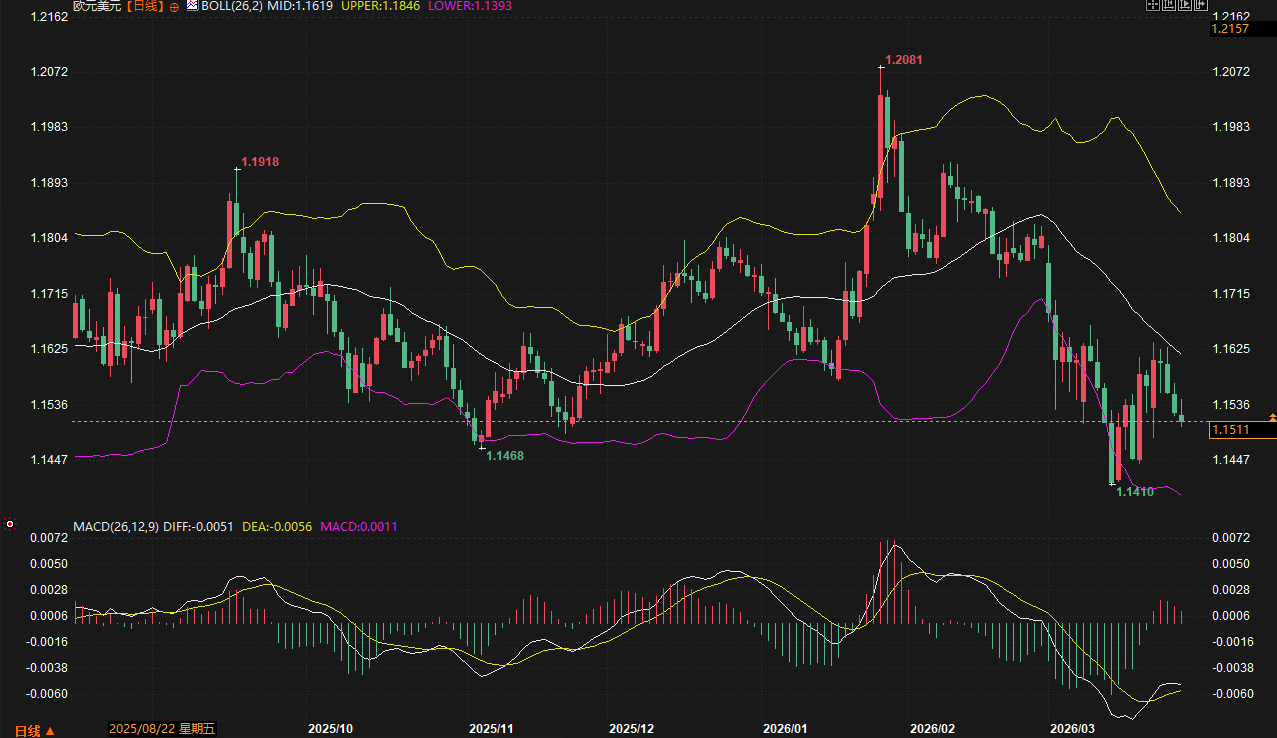Image resolution: width=1277 pixels, height=738 pixels.
Task: Click the 2025/10 date axis label
Action: [x=330, y=729]
